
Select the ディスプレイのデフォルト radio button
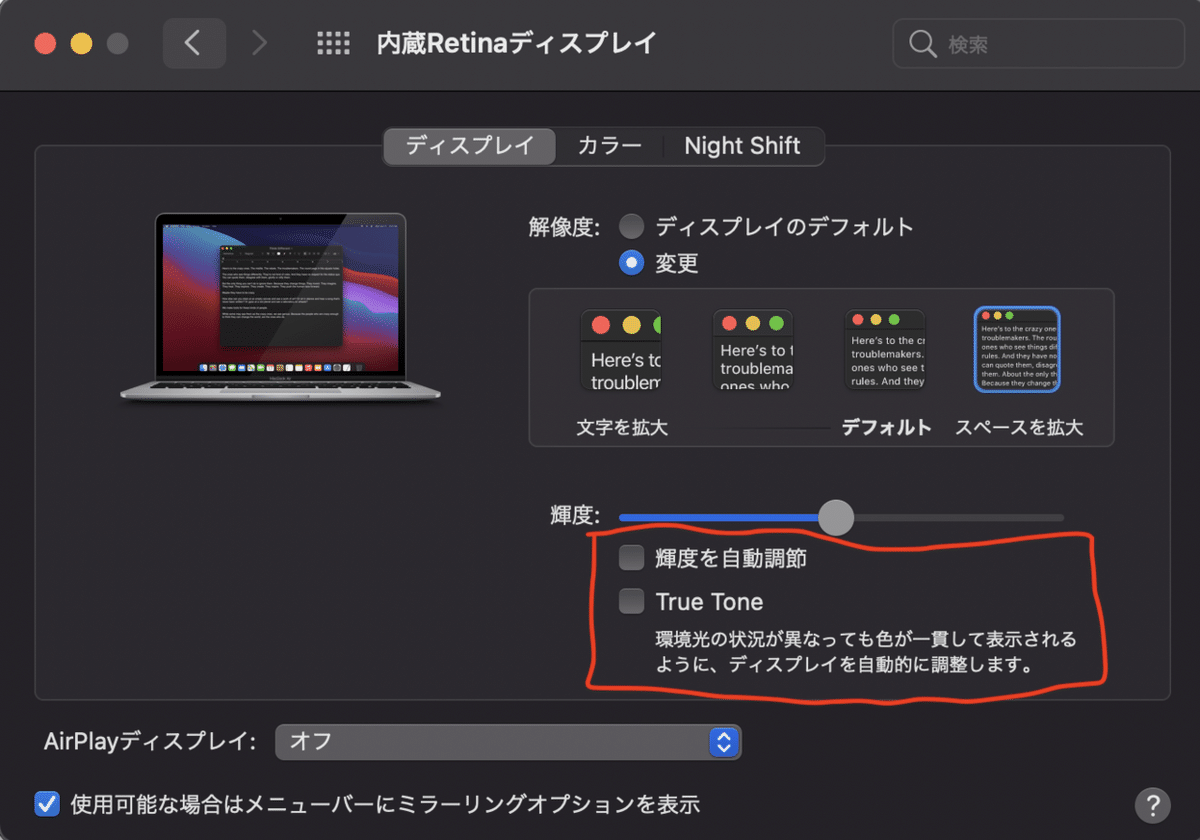coord(631,226)
